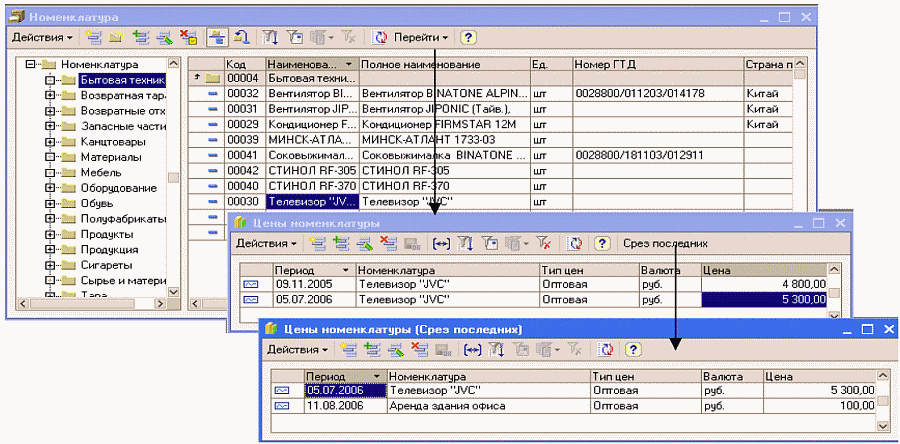Open Действия menu in Цены номенклатуры window
Viewport: 900px width, 444px height.
coord(267,243)
